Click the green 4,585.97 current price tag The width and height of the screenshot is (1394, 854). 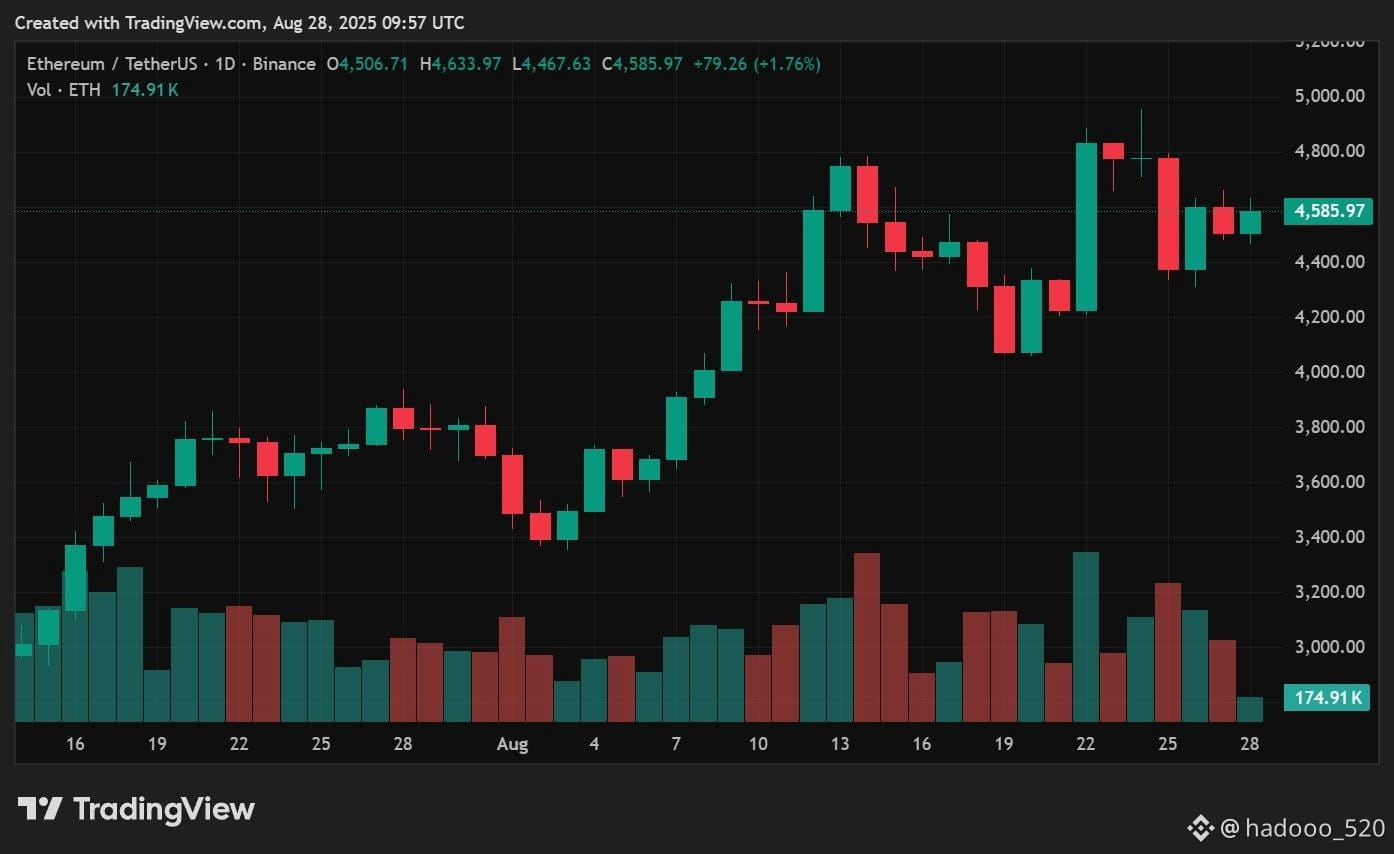[x=1329, y=211]
